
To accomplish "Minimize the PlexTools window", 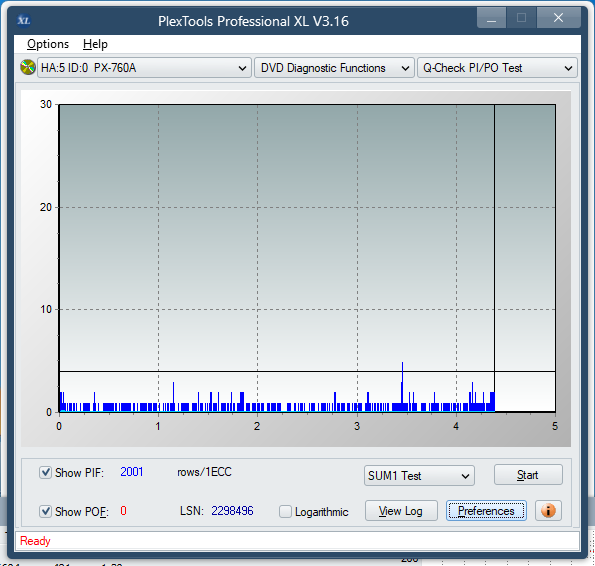I will click(x=491, y=18).
